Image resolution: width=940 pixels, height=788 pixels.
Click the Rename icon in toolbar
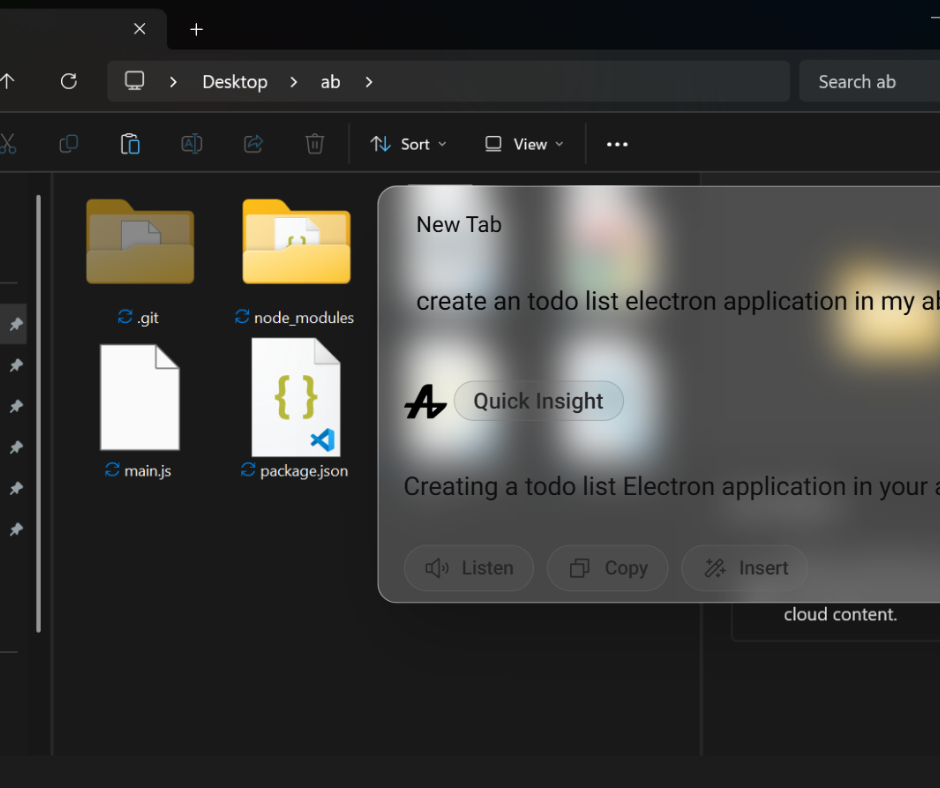pyautogui.click(x=192, y=144)
